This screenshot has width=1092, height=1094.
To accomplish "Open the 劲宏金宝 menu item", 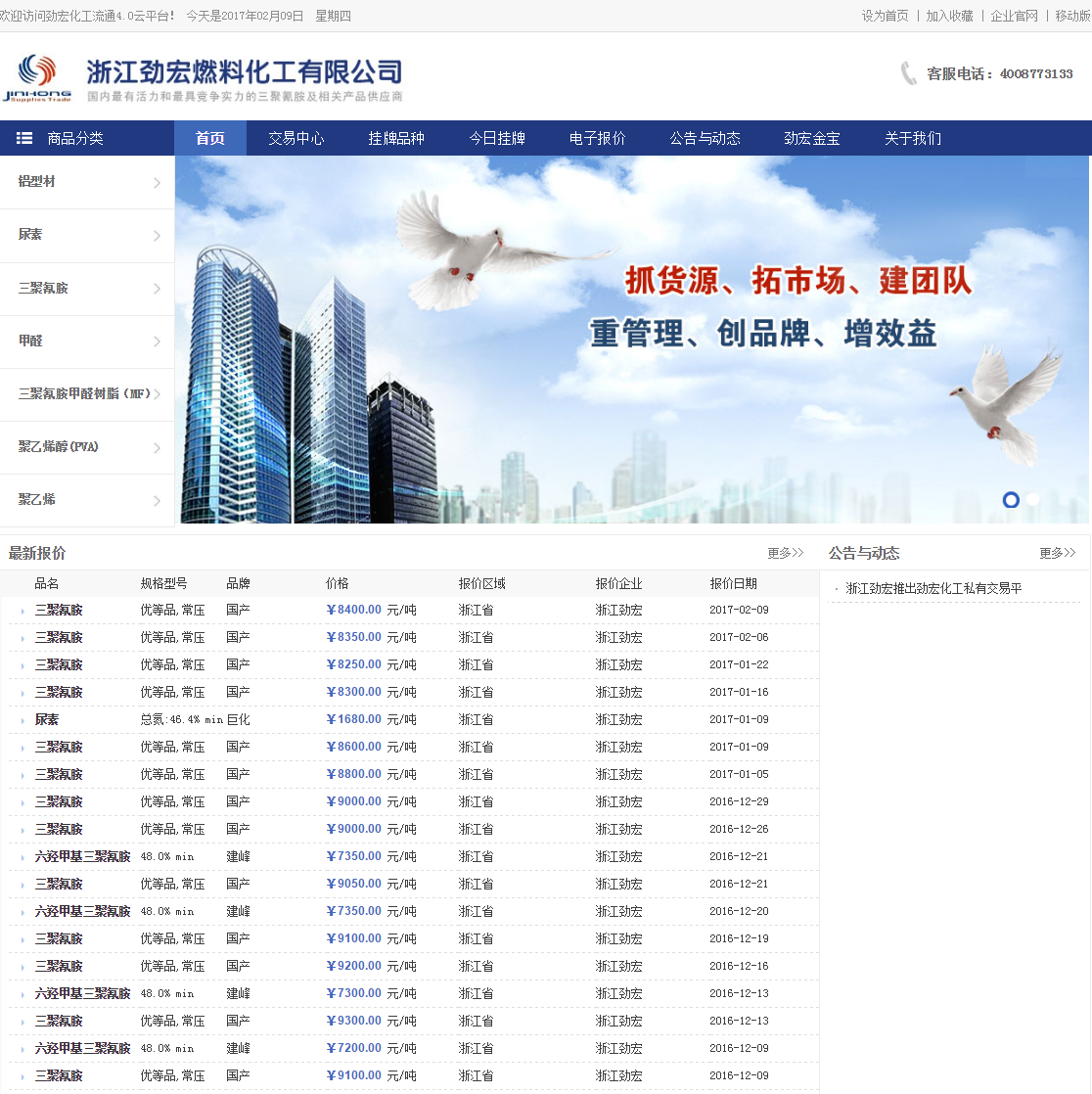I will (x=811, y=138).
